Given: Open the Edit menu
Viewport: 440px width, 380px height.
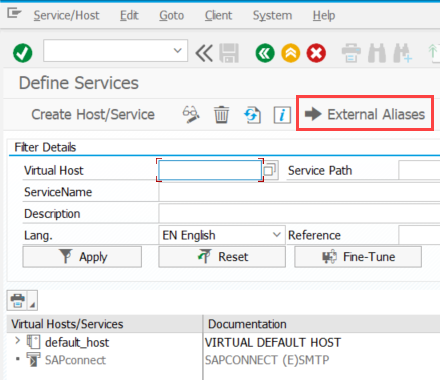Looking at the screenshot, I should (x=129, y=15).
